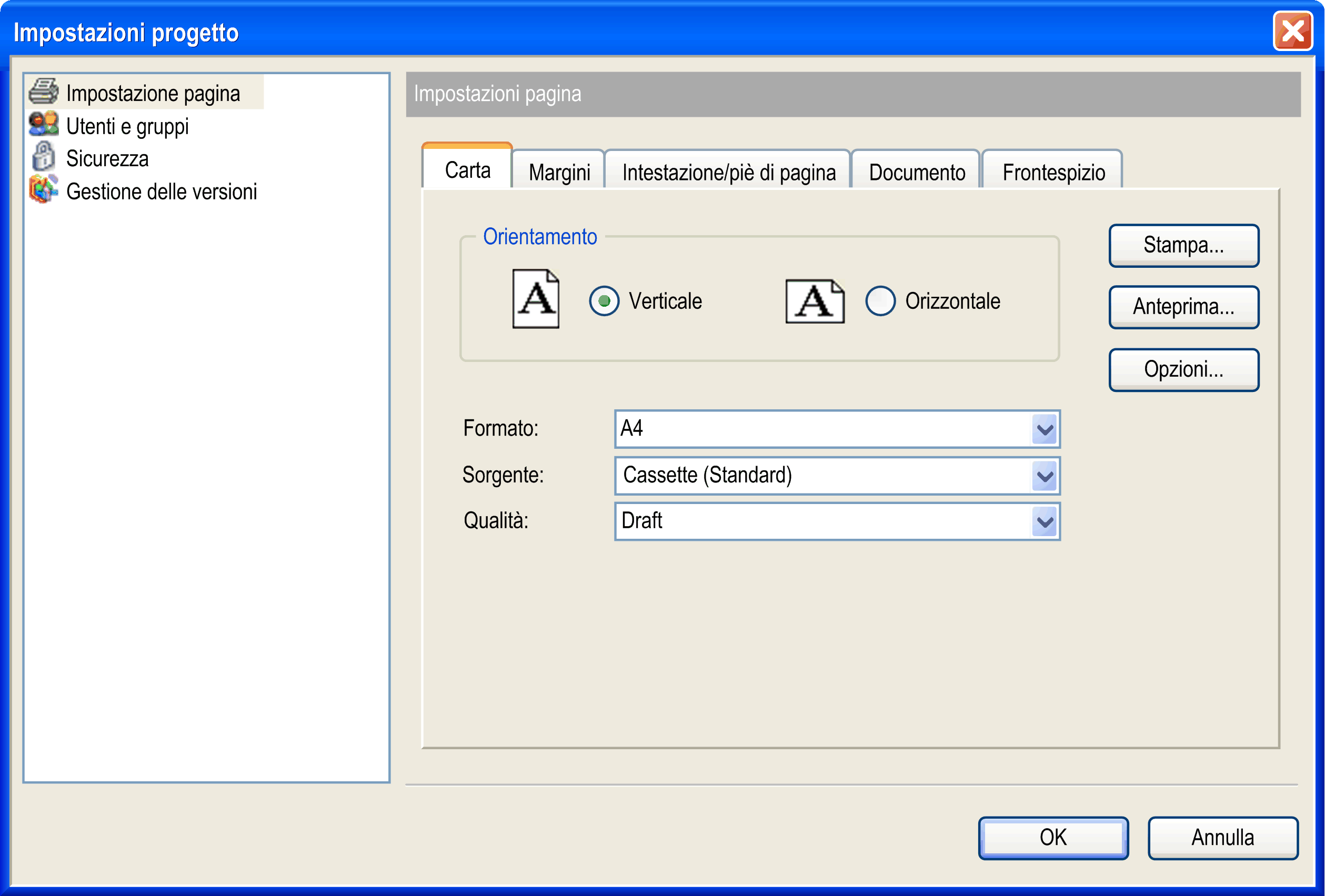Open the Opzioni... button
Image resolution: width=1325 pixels, height=896 pixels.
(x=1183, y=370)
